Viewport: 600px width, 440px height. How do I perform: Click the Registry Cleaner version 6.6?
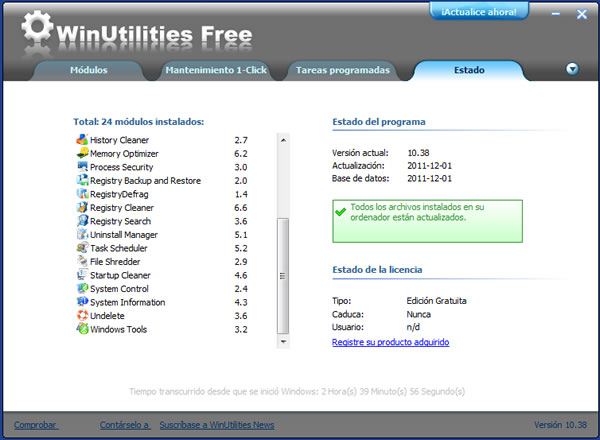point(241,207)
